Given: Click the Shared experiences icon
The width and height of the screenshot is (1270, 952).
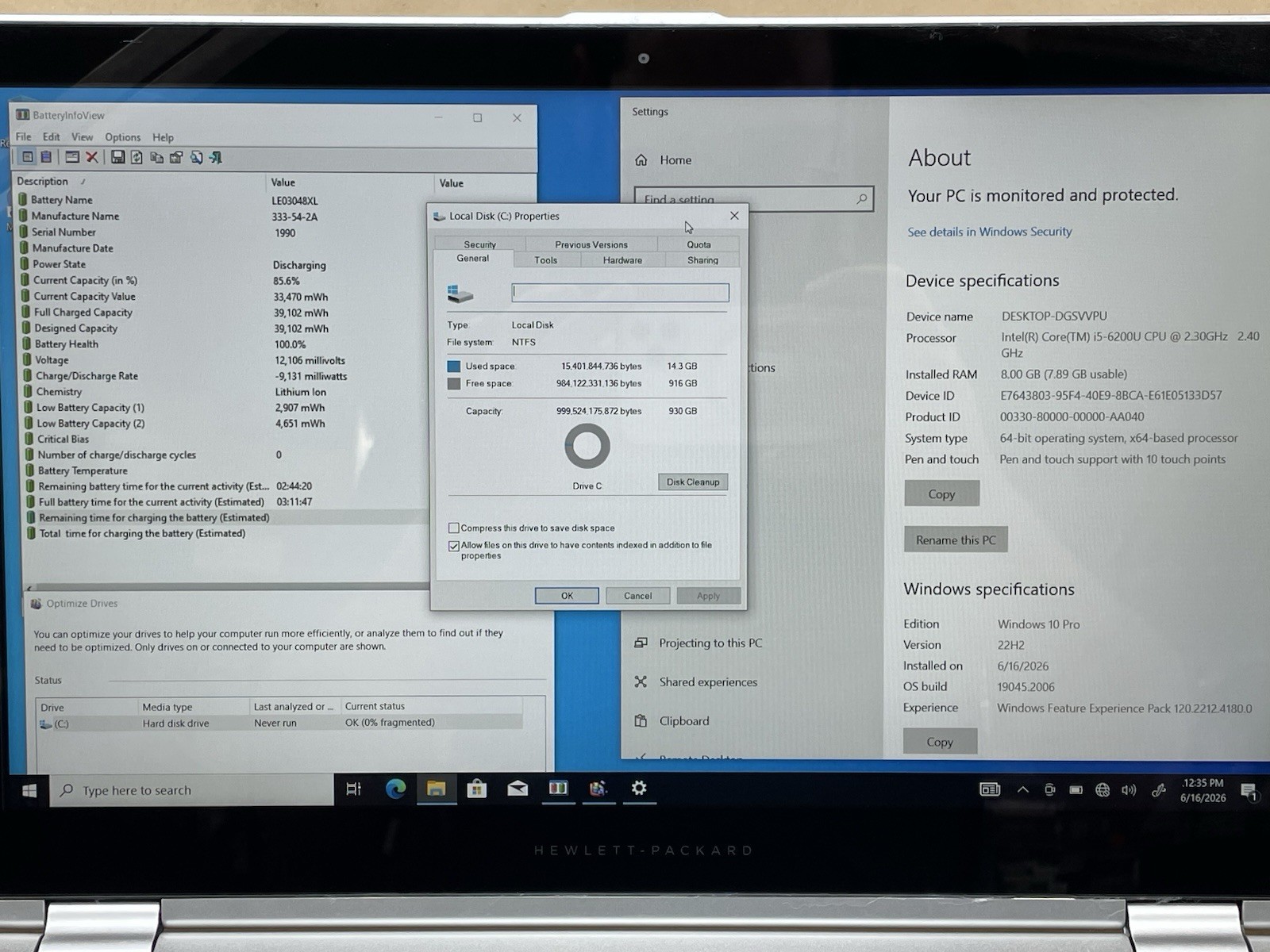Looking at the screenshot, I should (641, 681).
